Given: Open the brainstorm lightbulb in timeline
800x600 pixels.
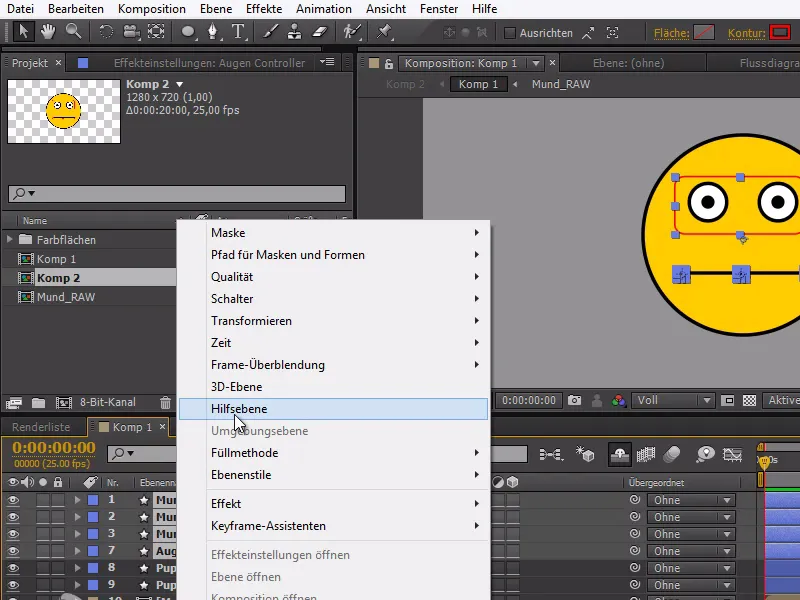Looking at the screenshot, I should [x=706, y=454].
